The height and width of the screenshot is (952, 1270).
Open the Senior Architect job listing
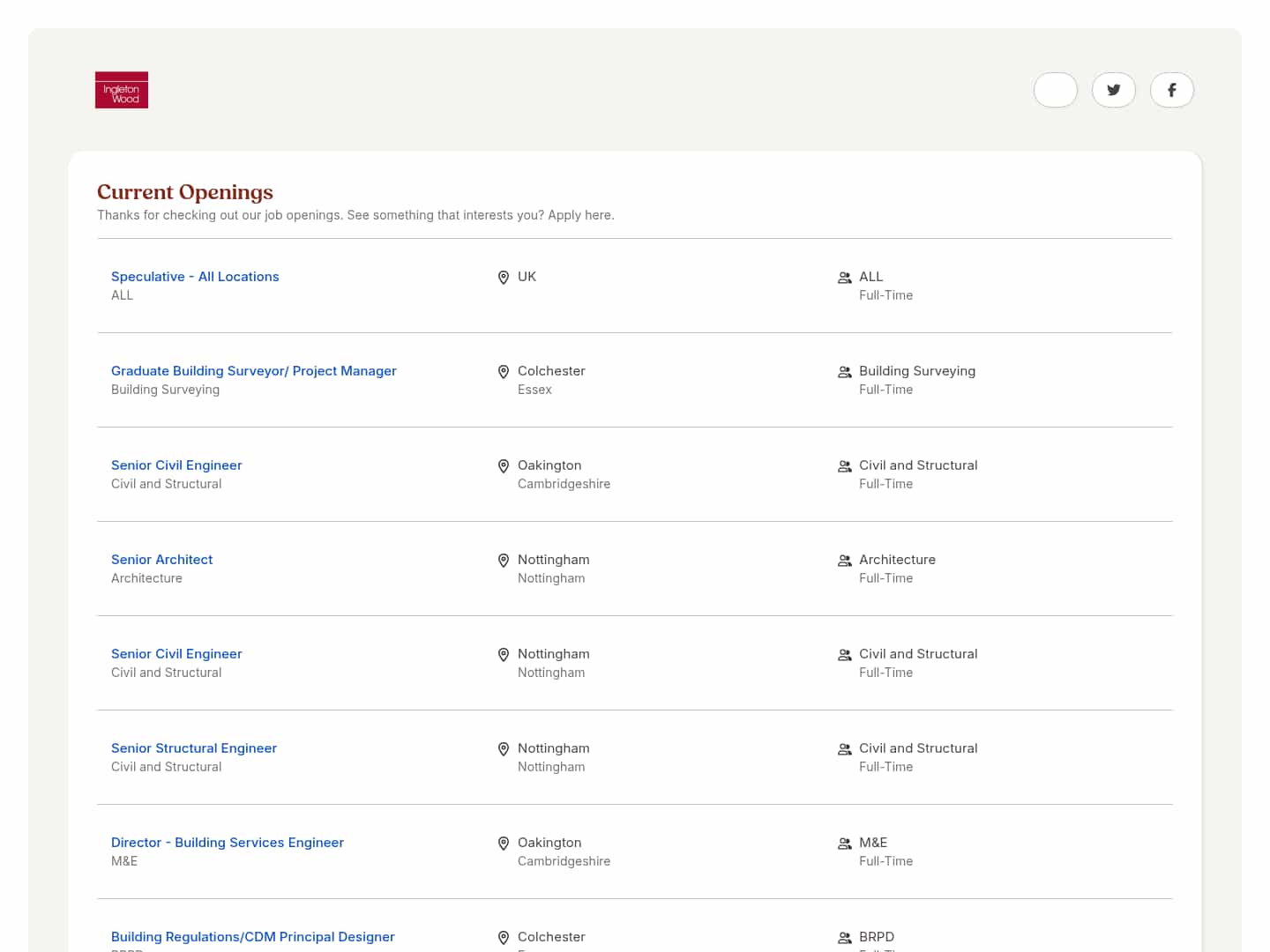161,559
